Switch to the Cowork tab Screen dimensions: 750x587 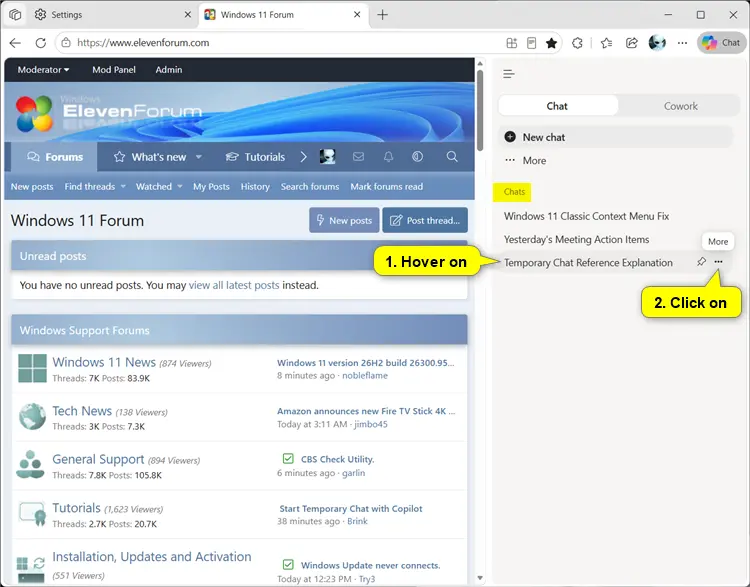tap(680, 106)
